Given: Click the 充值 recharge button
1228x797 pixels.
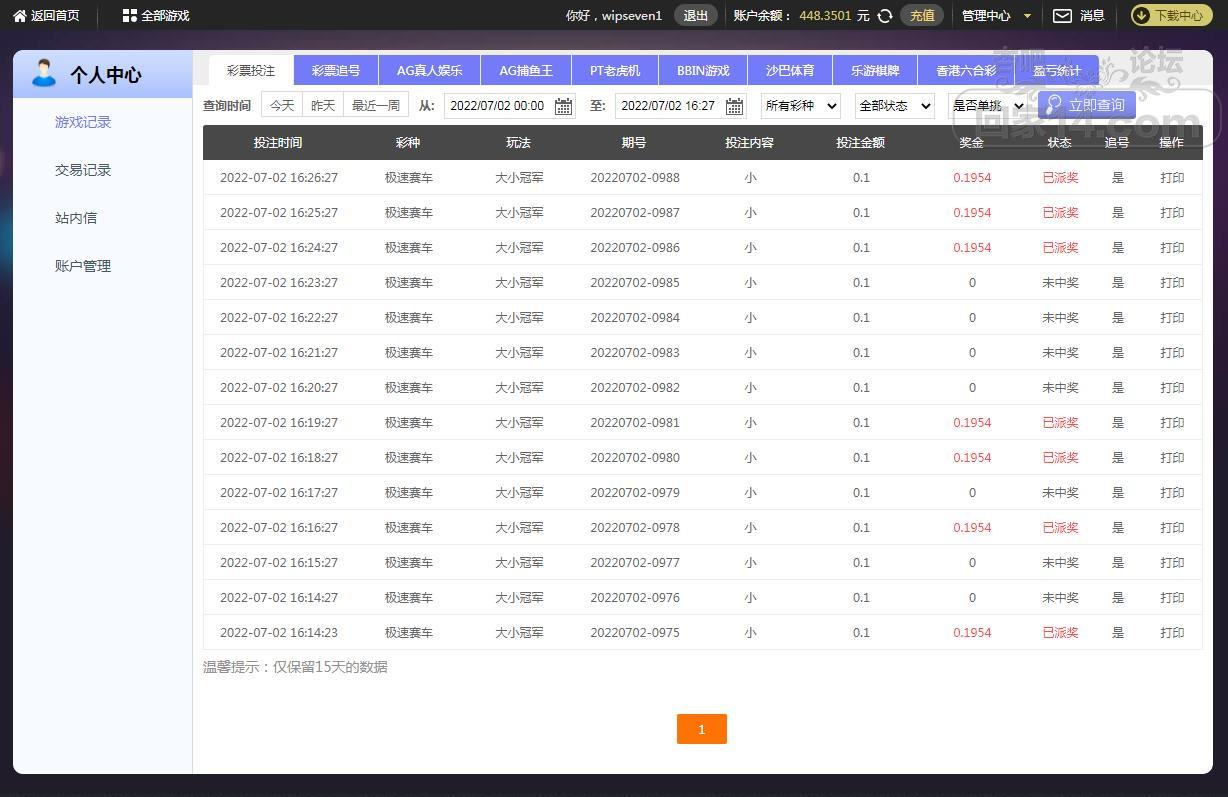Looking at the screenshot, I should coord(921,16).
